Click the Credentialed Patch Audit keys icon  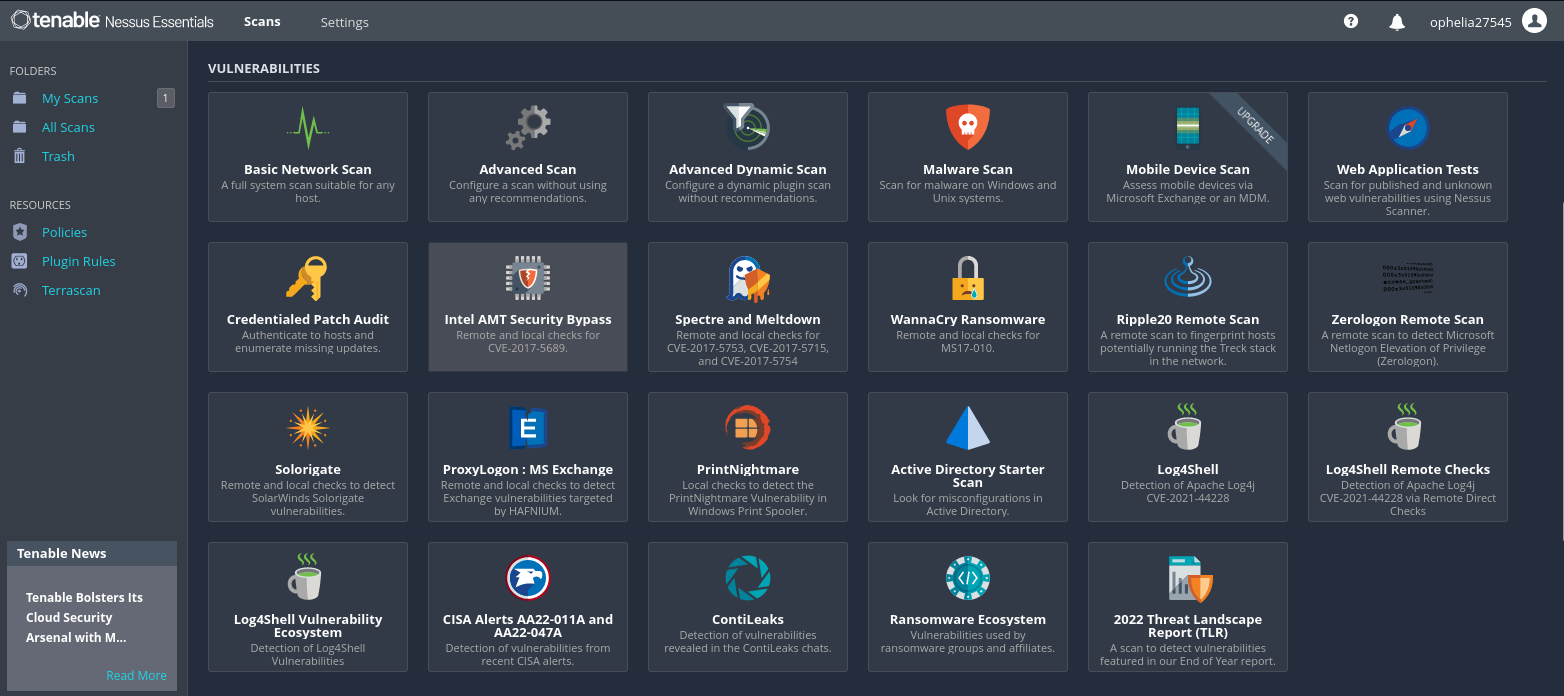pyautogui.click(x=307, y=278)
